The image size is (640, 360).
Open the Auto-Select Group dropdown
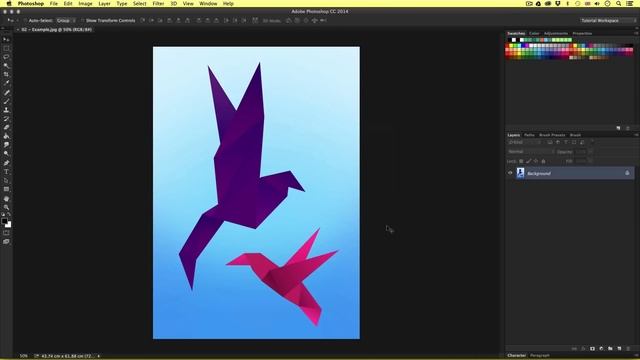(x=66, y=20)
